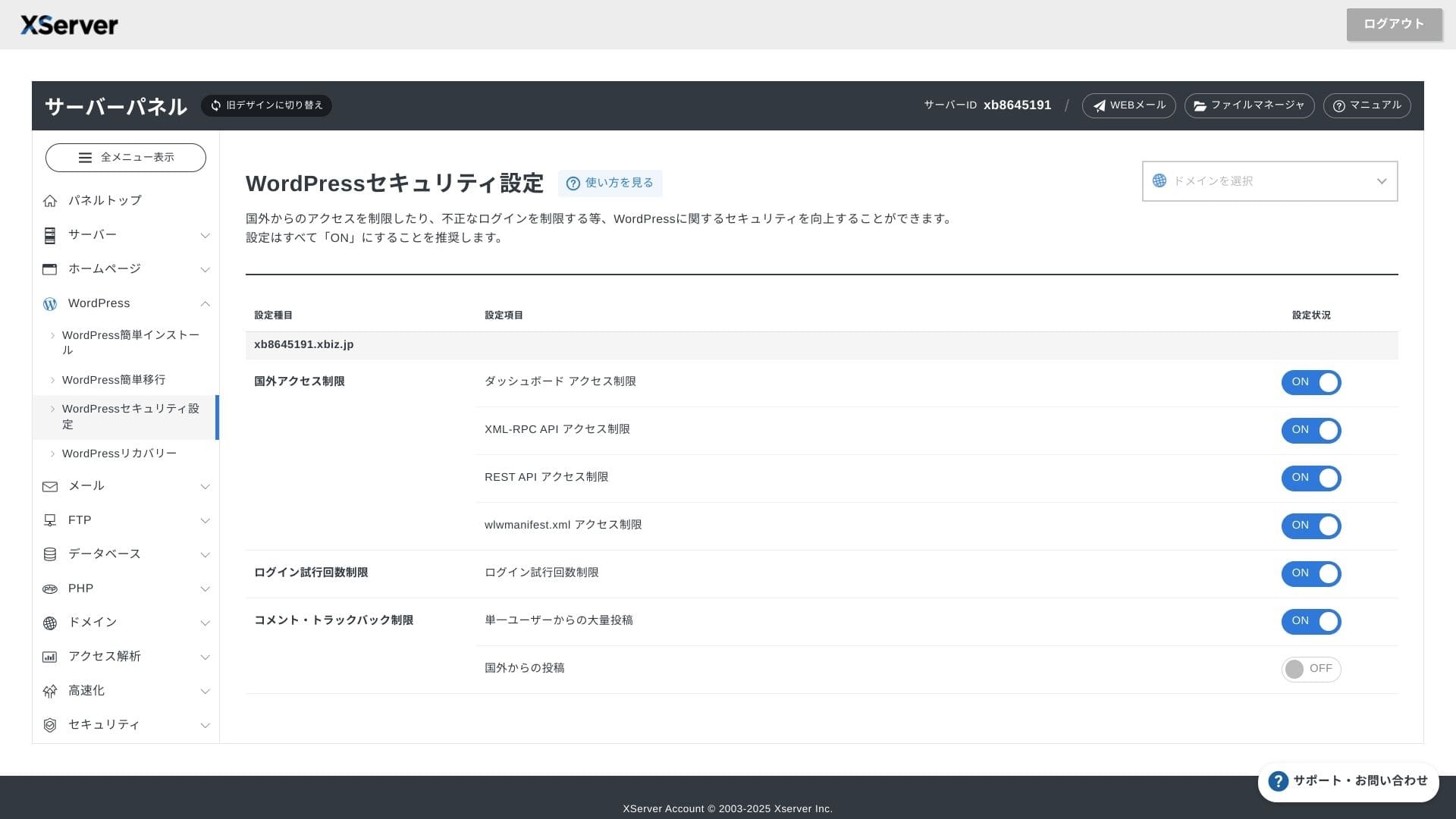Click the refresh icon in 旧デザインに切り替え
The width and height of the screenshot is (1456, 819).
tap(216, 105)
